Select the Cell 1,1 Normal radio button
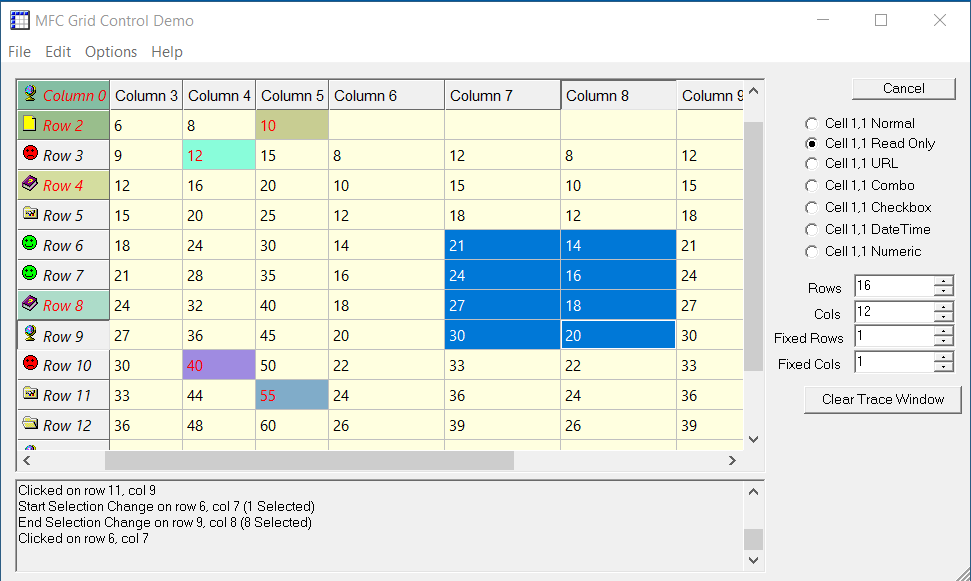 click(811, 124)
